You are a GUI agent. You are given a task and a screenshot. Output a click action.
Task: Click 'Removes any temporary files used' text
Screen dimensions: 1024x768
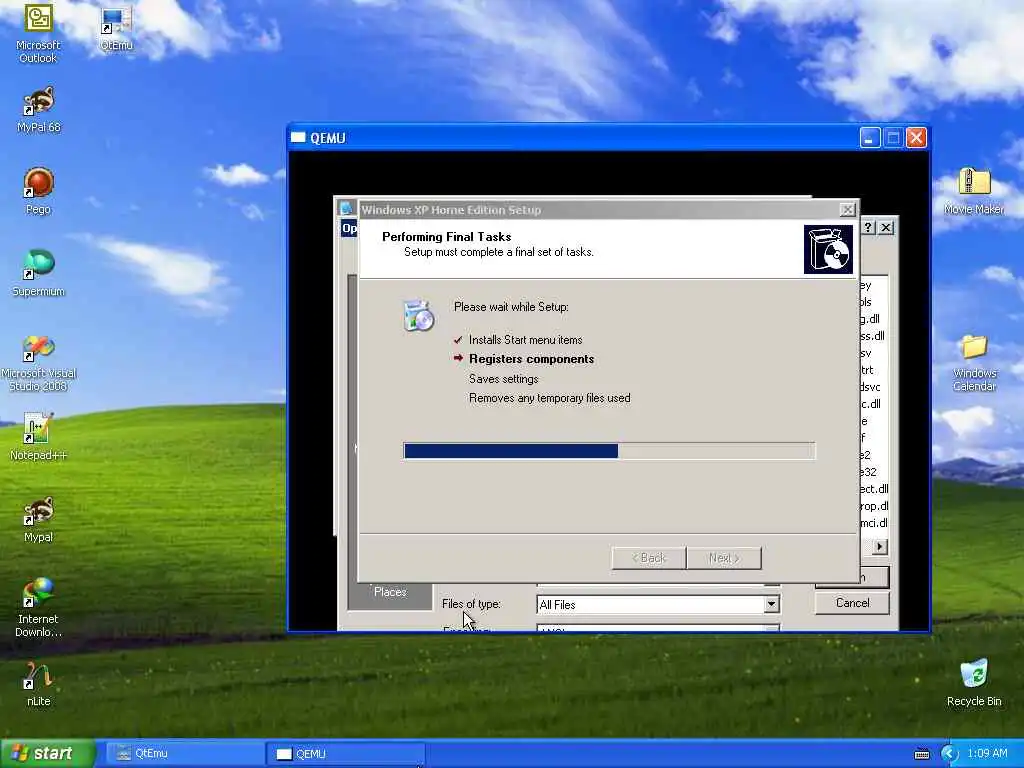tap(549, 398)
